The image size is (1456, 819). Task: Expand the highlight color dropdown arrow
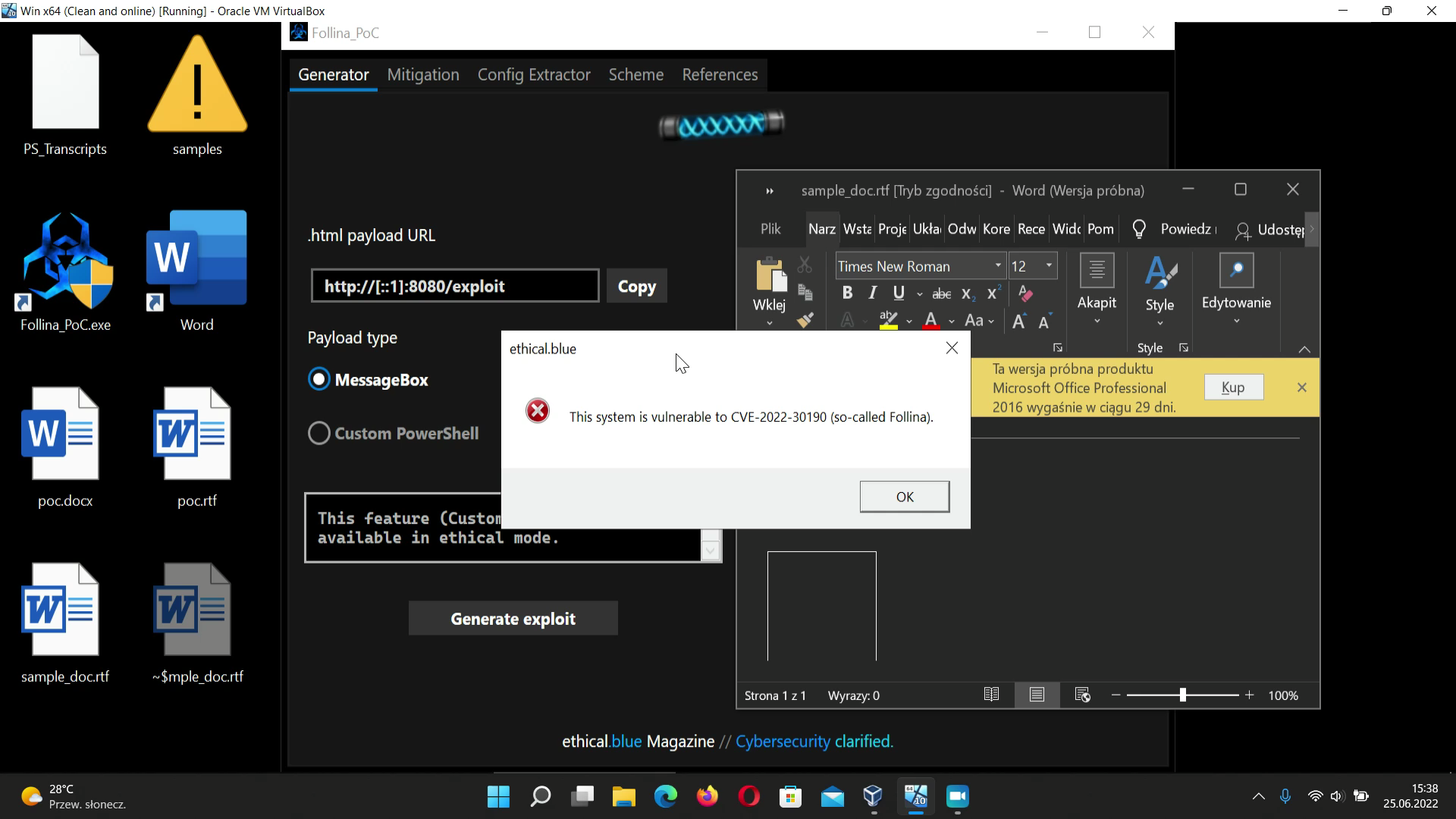[x=908, y=321]
